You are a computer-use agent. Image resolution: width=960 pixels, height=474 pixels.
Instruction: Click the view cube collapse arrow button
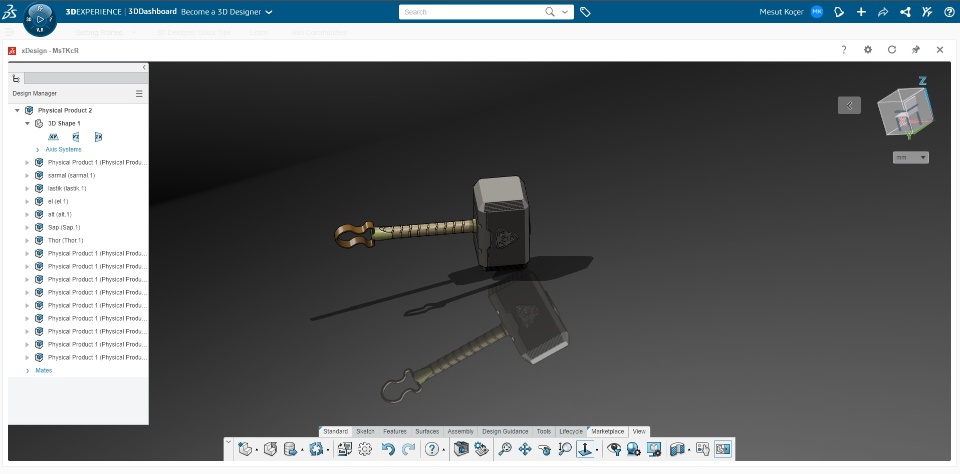click(x=849, y=105)
